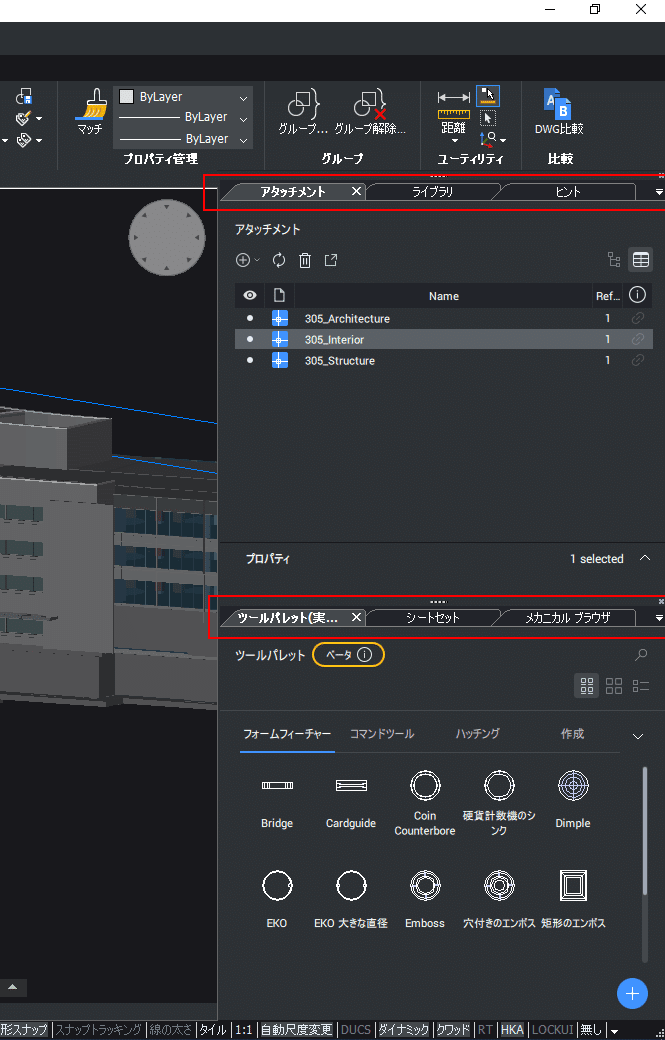Select list view in tool palette
Screen dimensions: 665x1040
(x=640, y=685)
